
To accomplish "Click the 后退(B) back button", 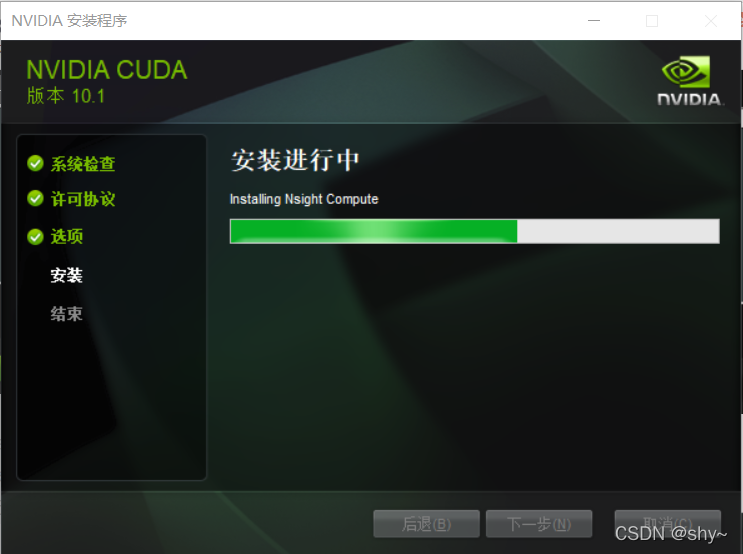I will click(x=426, y=524).
